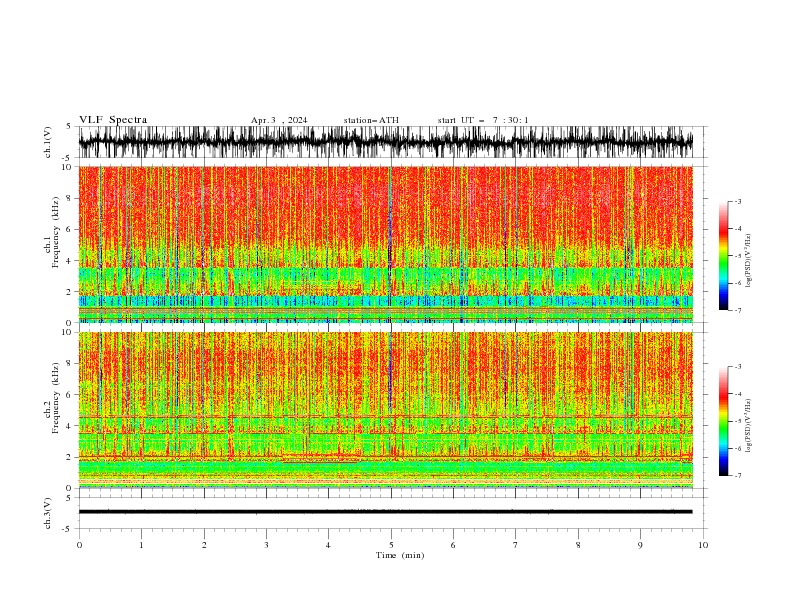Click time axis tick label "10"
792x612 pixels.
[703, 545]
